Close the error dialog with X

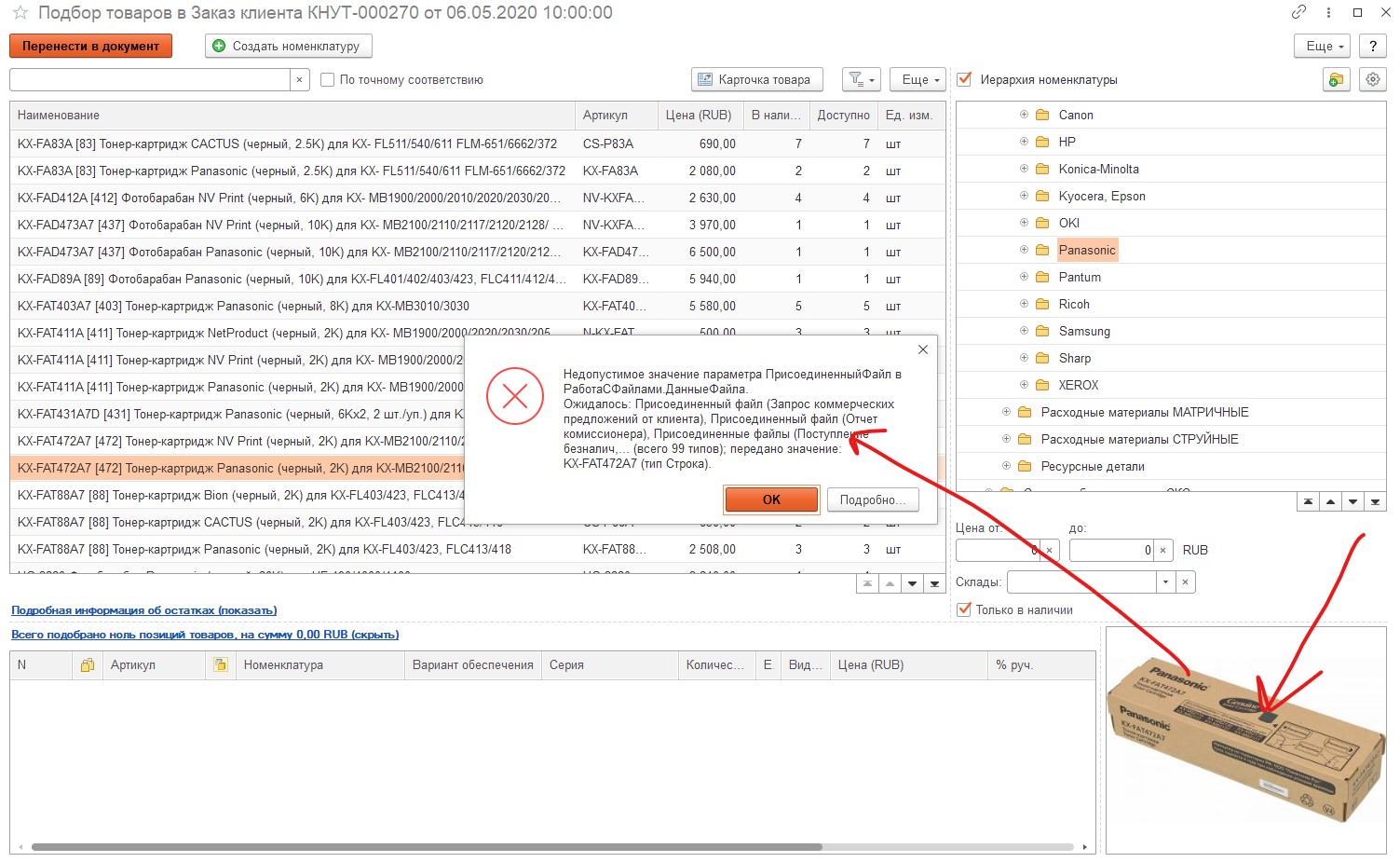pos(922,350)
